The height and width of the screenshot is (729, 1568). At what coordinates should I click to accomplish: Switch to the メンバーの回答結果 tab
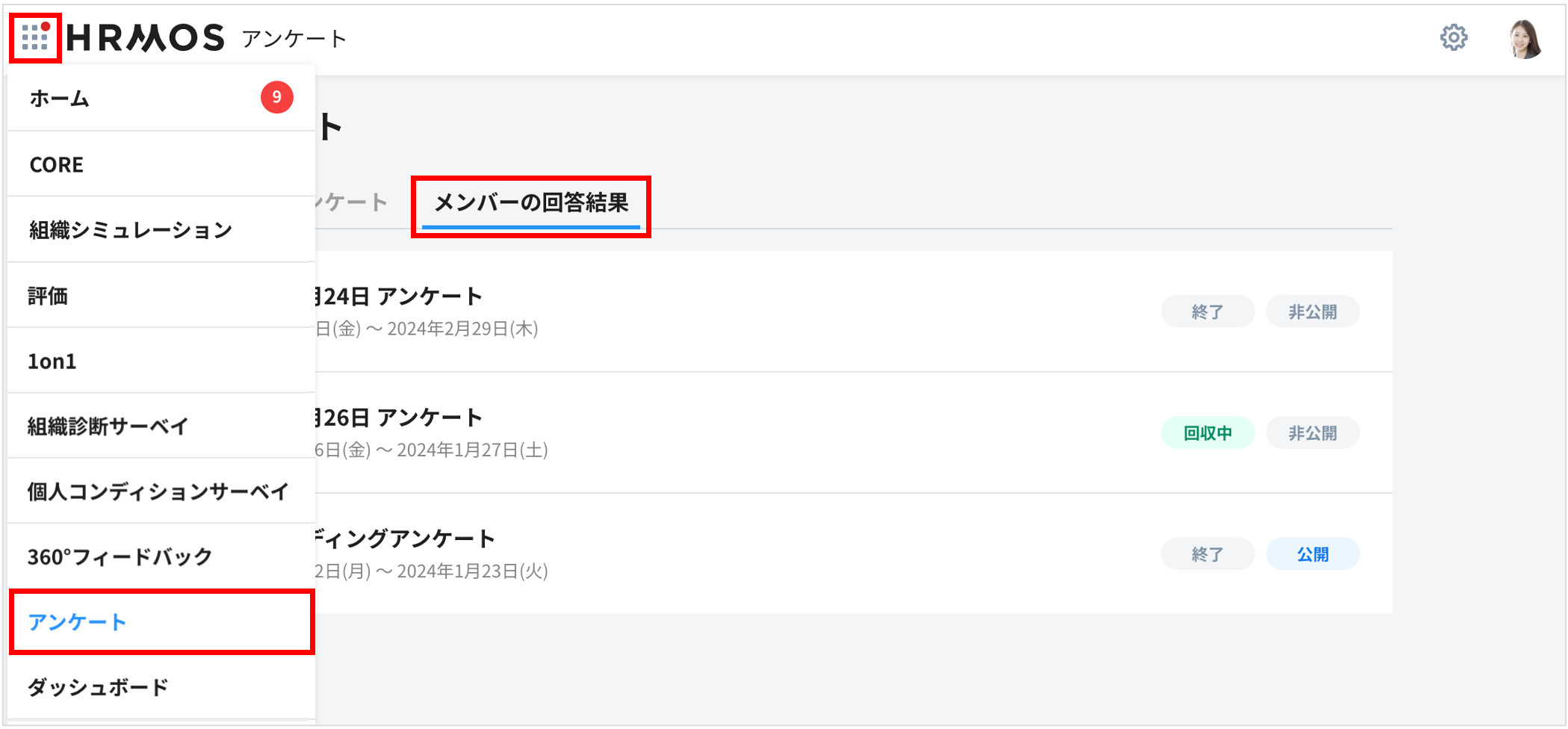[x=531, y=202]
